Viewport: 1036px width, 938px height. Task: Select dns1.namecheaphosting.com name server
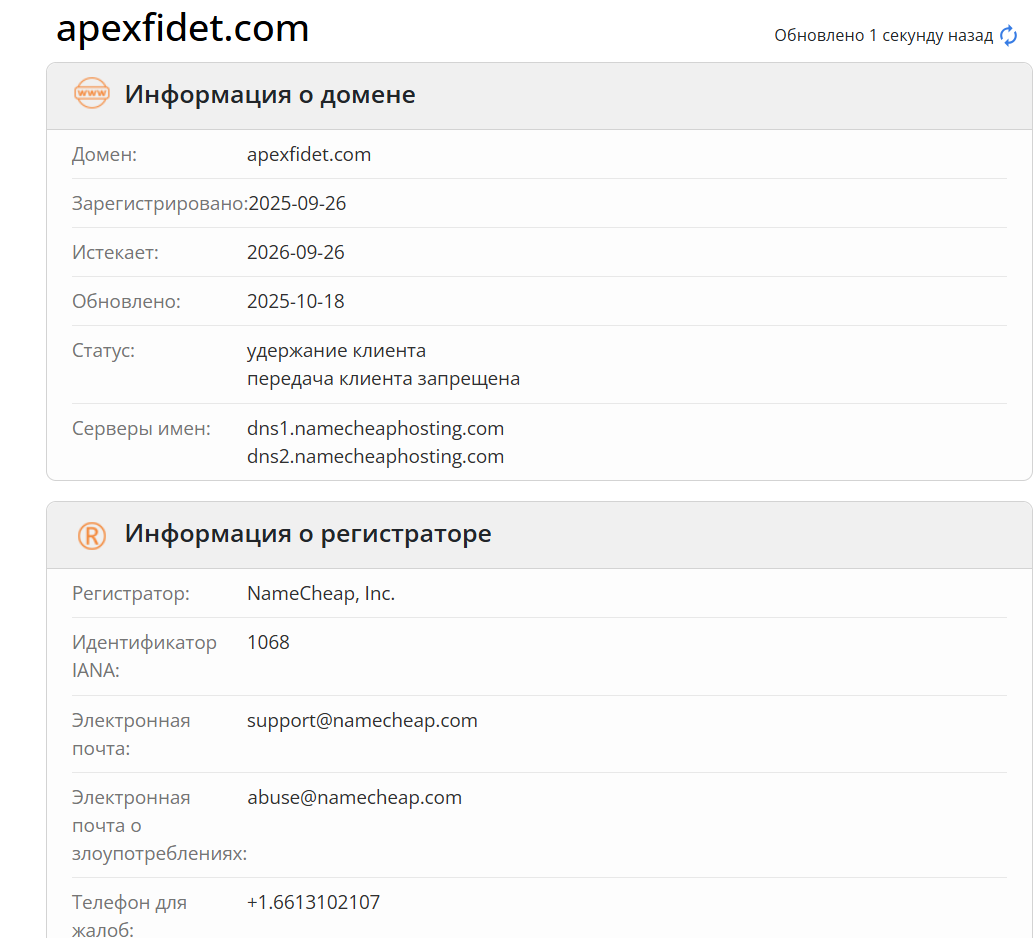coord(376,428)
